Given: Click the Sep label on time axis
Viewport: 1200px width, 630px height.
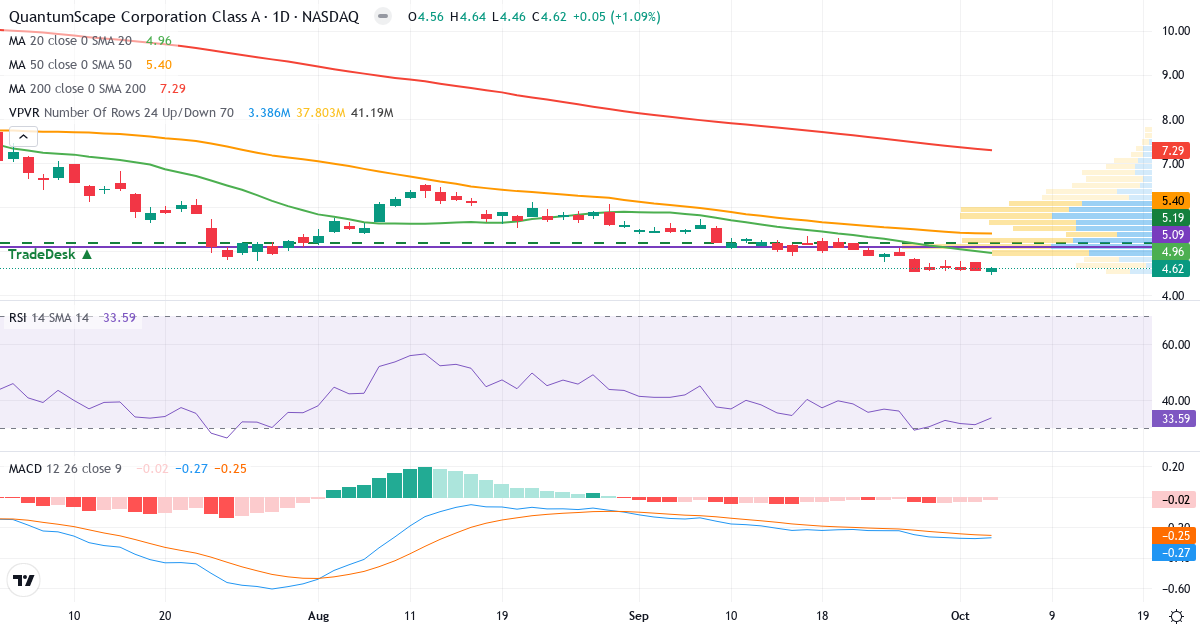Looking at the screenshot, I should [639, 616].
